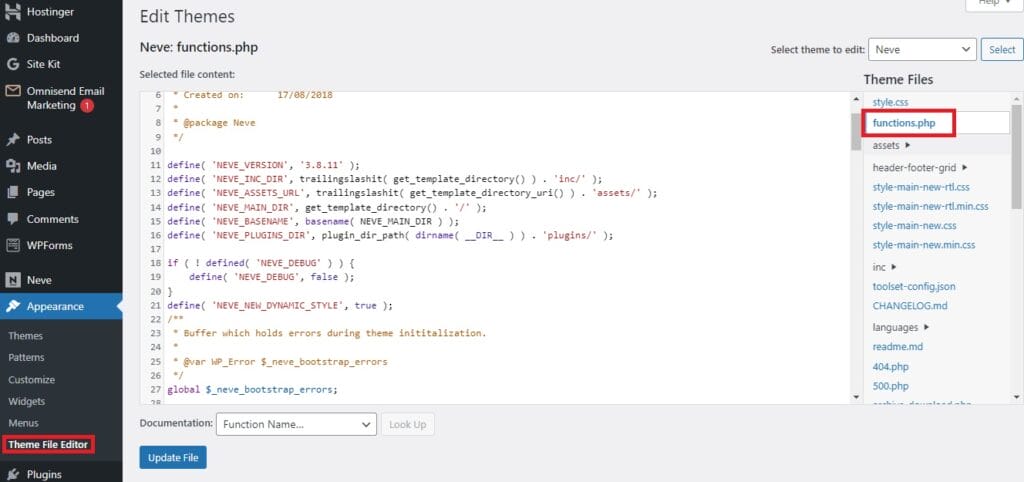This screenshot has height=482, width=1024.
Task: Click the Hostinger logo icon
Action: pos(12,12)
